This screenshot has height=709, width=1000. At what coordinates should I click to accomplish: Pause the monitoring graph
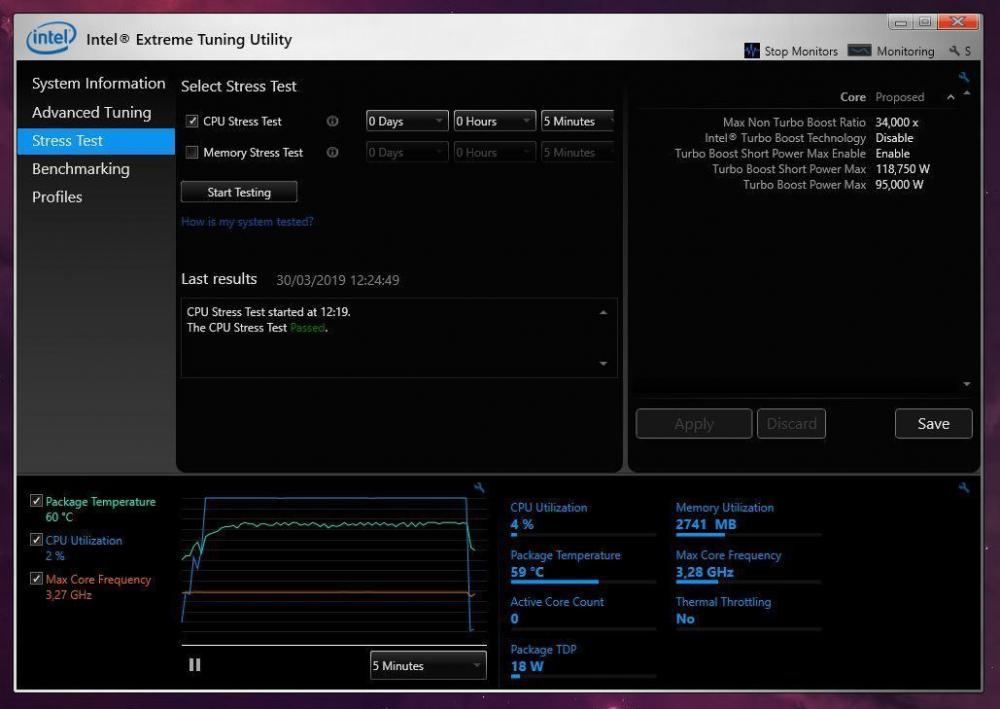pyautogui.click(x=195, y=665)
